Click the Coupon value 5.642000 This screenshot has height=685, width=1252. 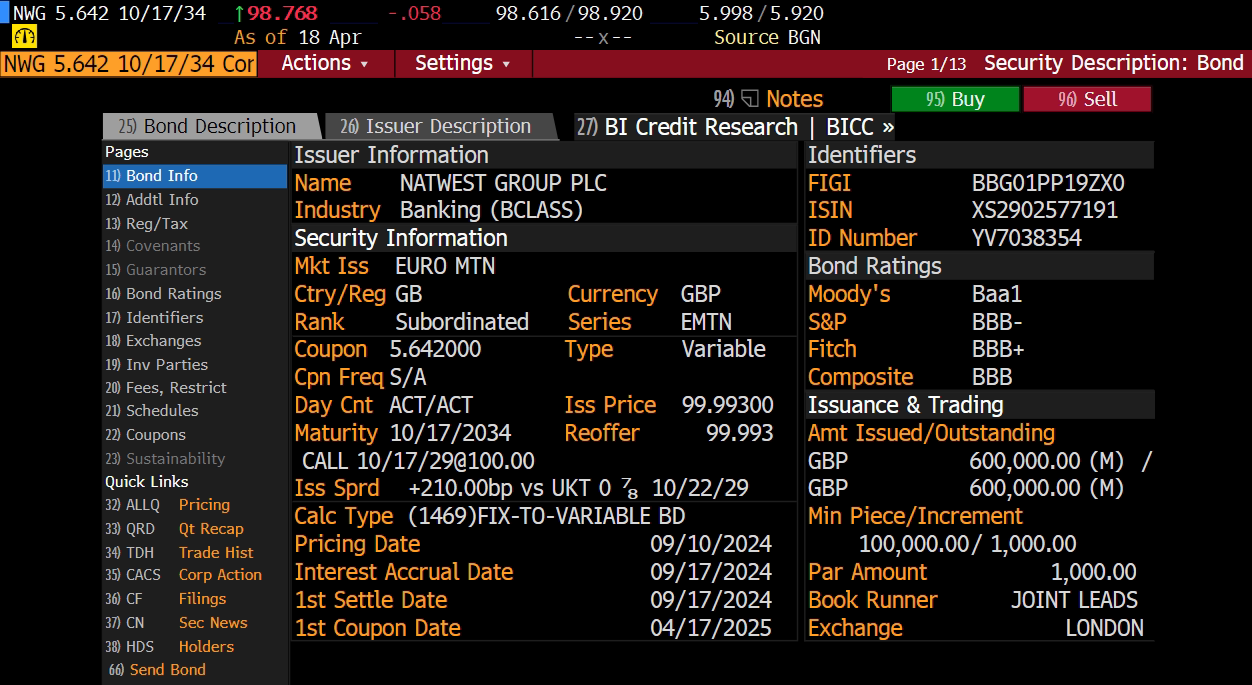pyautogui.click(x=435, y=350)
